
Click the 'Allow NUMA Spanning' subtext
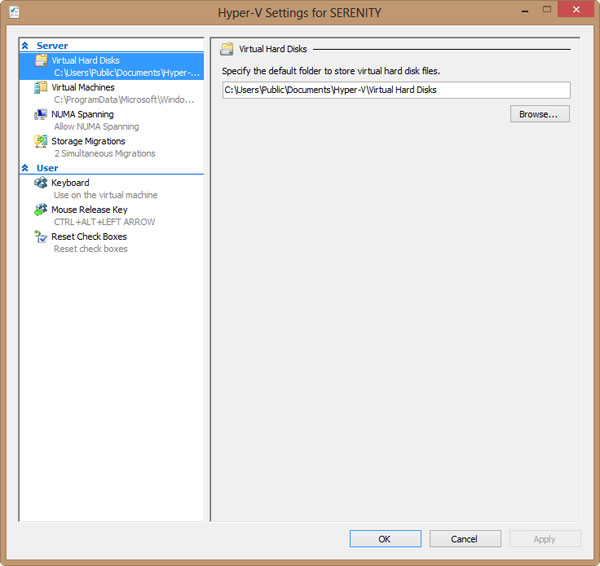pyautogui.click(x=96, y=126)
